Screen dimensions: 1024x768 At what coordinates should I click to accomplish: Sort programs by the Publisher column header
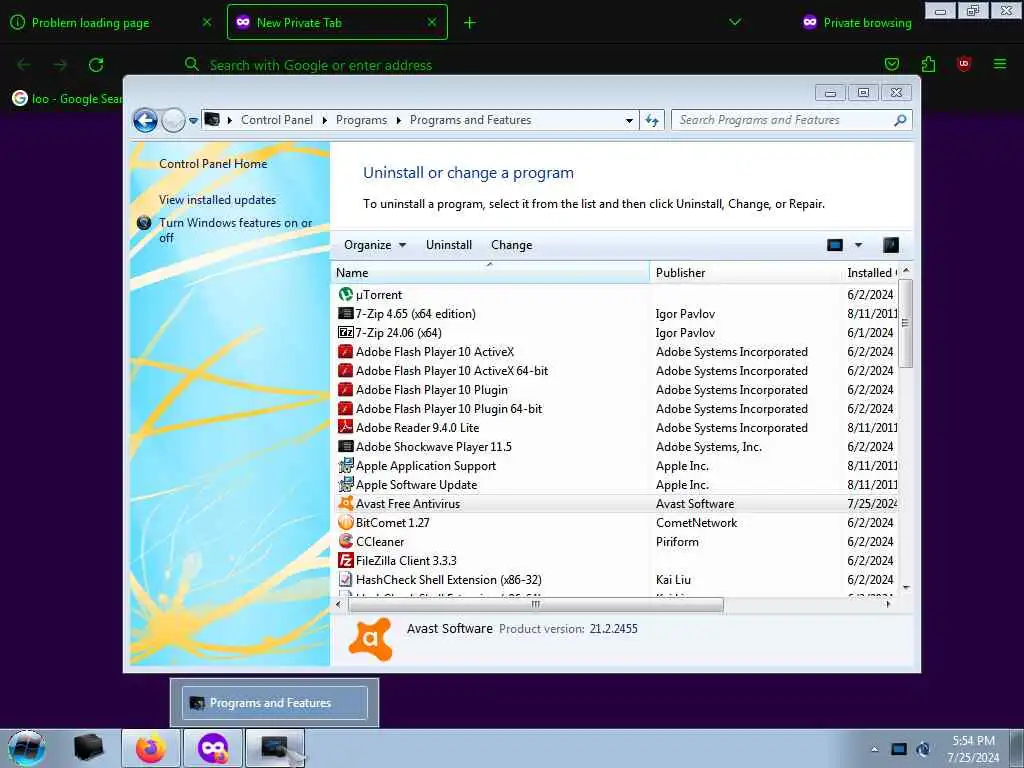coord(745,272)
